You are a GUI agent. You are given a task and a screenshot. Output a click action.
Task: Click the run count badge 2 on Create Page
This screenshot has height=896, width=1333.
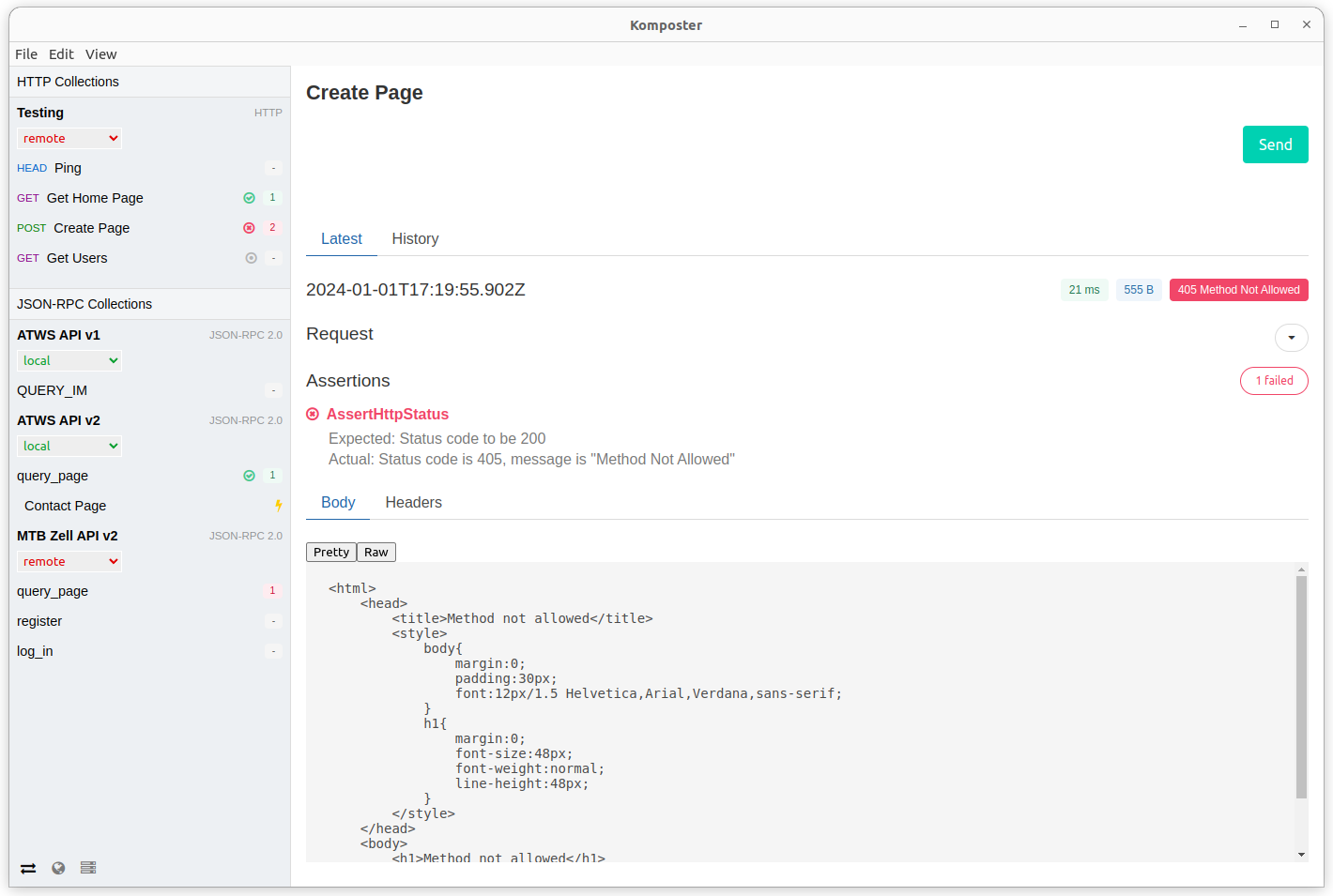[x=273, y=228]
